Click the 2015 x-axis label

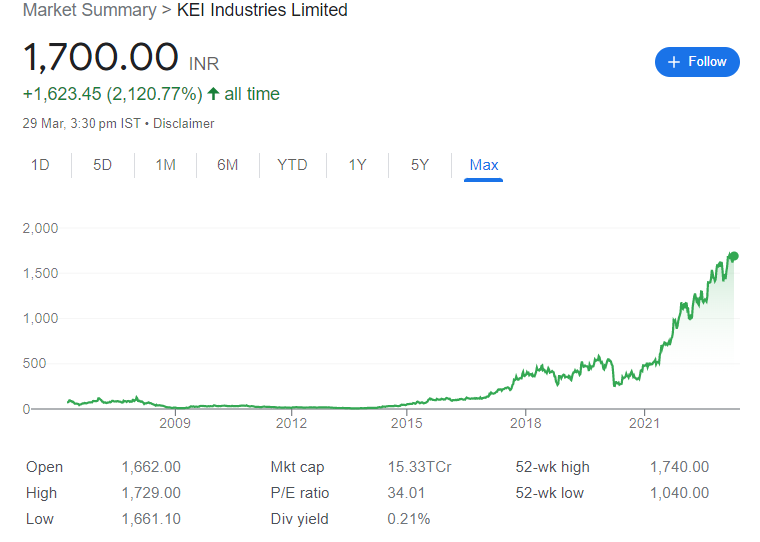pos(407,423)
